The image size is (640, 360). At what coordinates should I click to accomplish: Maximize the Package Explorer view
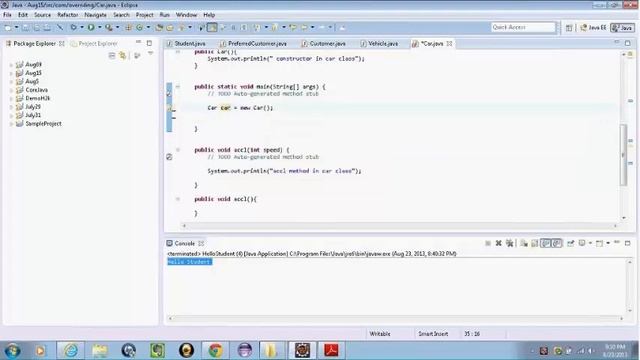149,43
